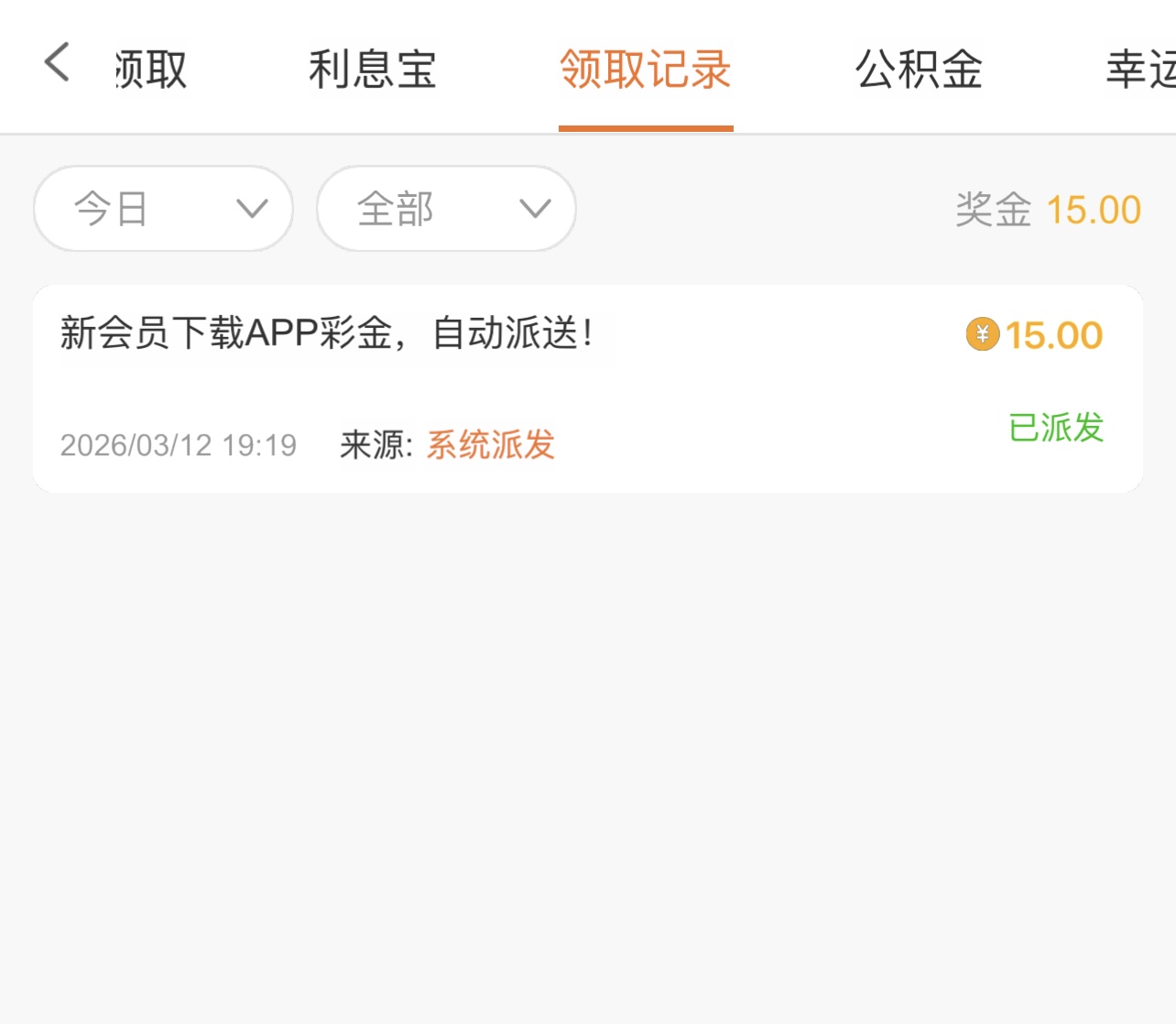Switch to the 公积金 tab
1176x1024 pixels.
coord(919,70)
